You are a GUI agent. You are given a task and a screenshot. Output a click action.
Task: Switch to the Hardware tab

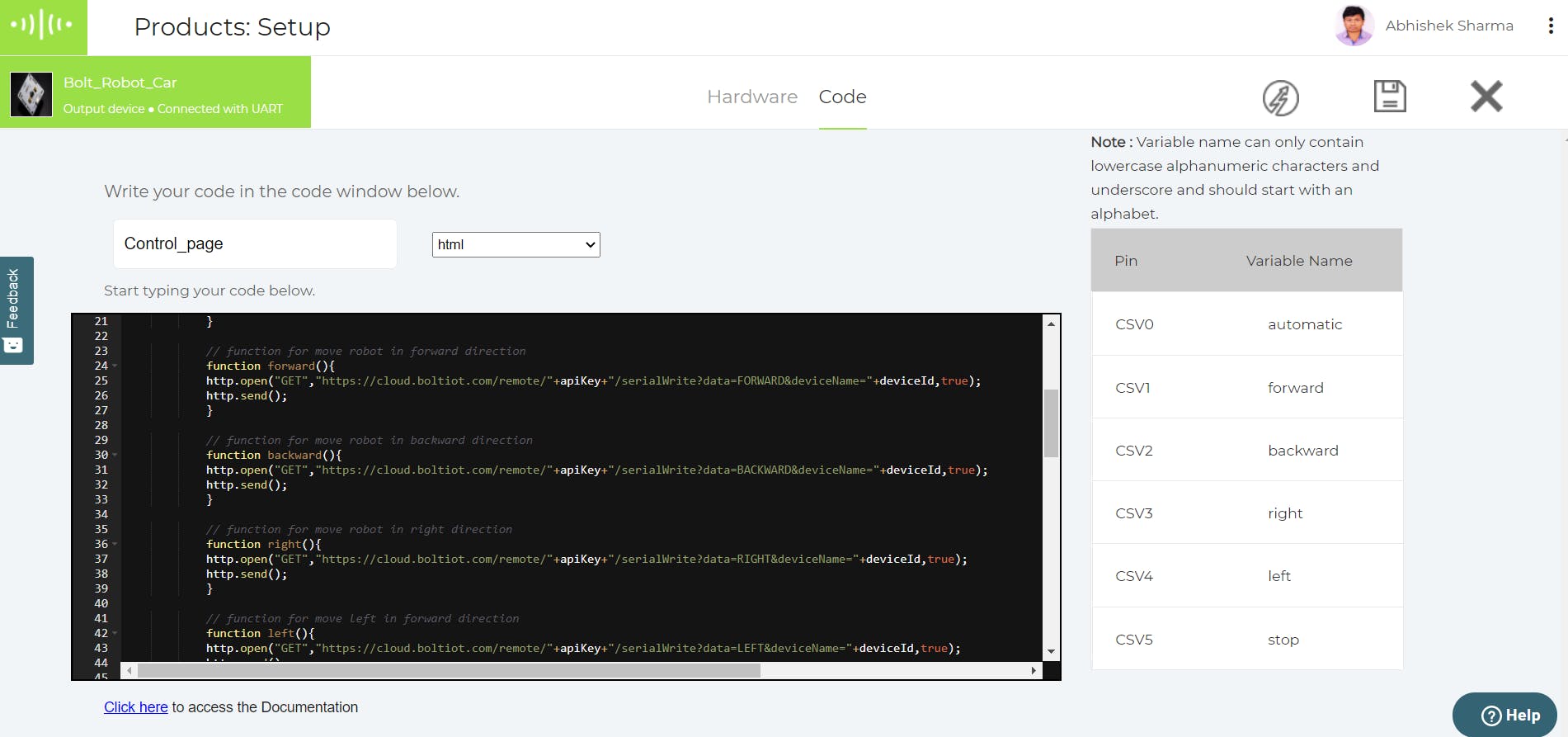752,97
